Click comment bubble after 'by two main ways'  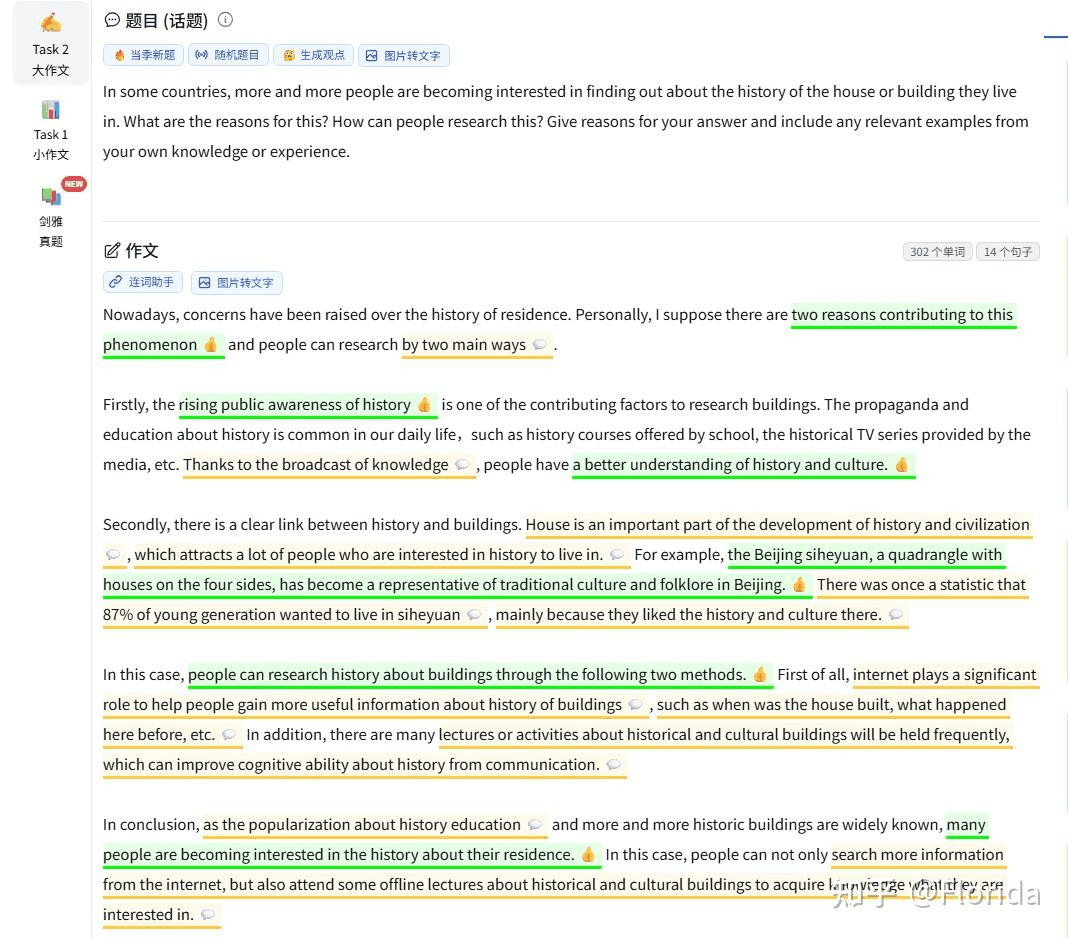point(540,345)
